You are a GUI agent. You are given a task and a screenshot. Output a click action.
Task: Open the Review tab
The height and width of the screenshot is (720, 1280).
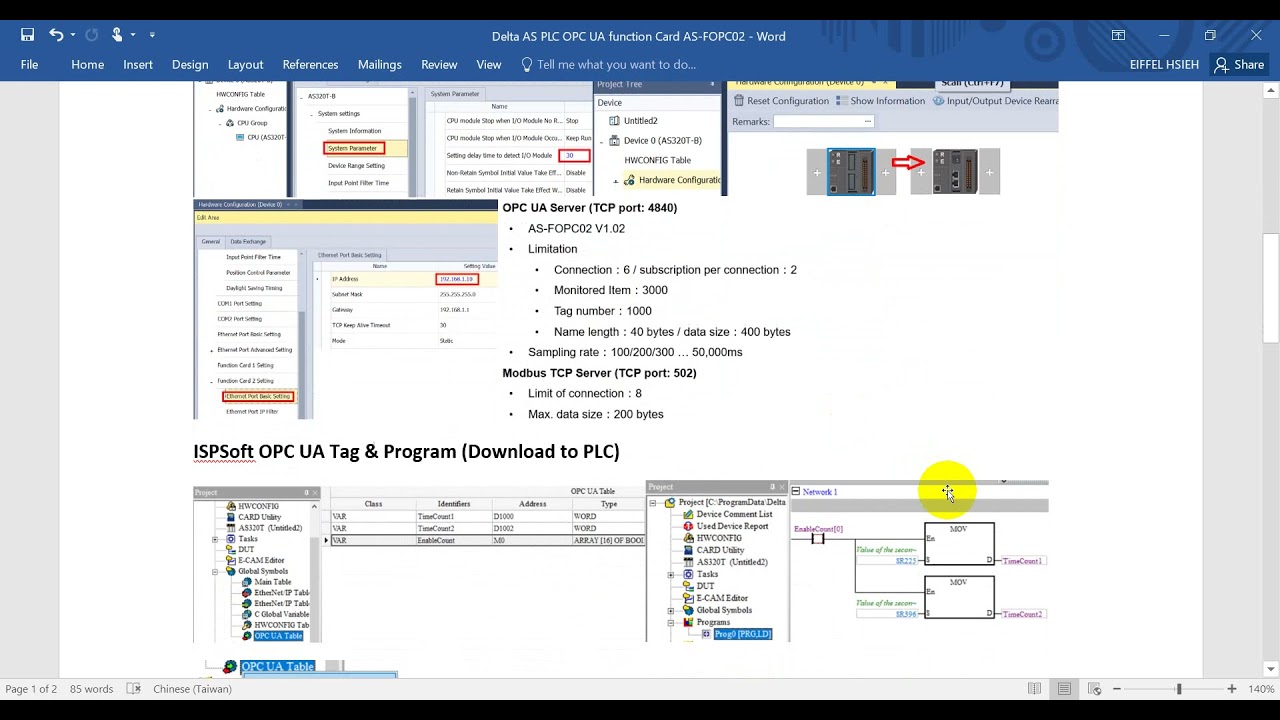[439, 64]
